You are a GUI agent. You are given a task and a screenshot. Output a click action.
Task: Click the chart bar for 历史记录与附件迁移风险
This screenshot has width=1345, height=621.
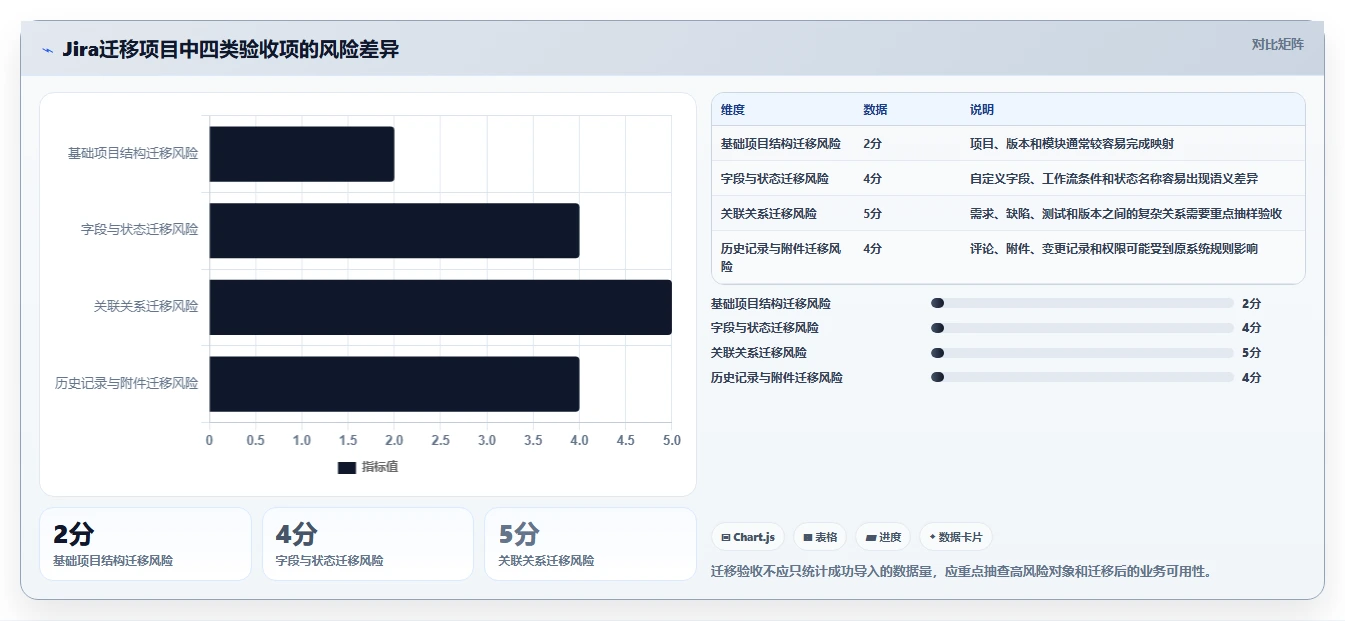click(394, 384)
